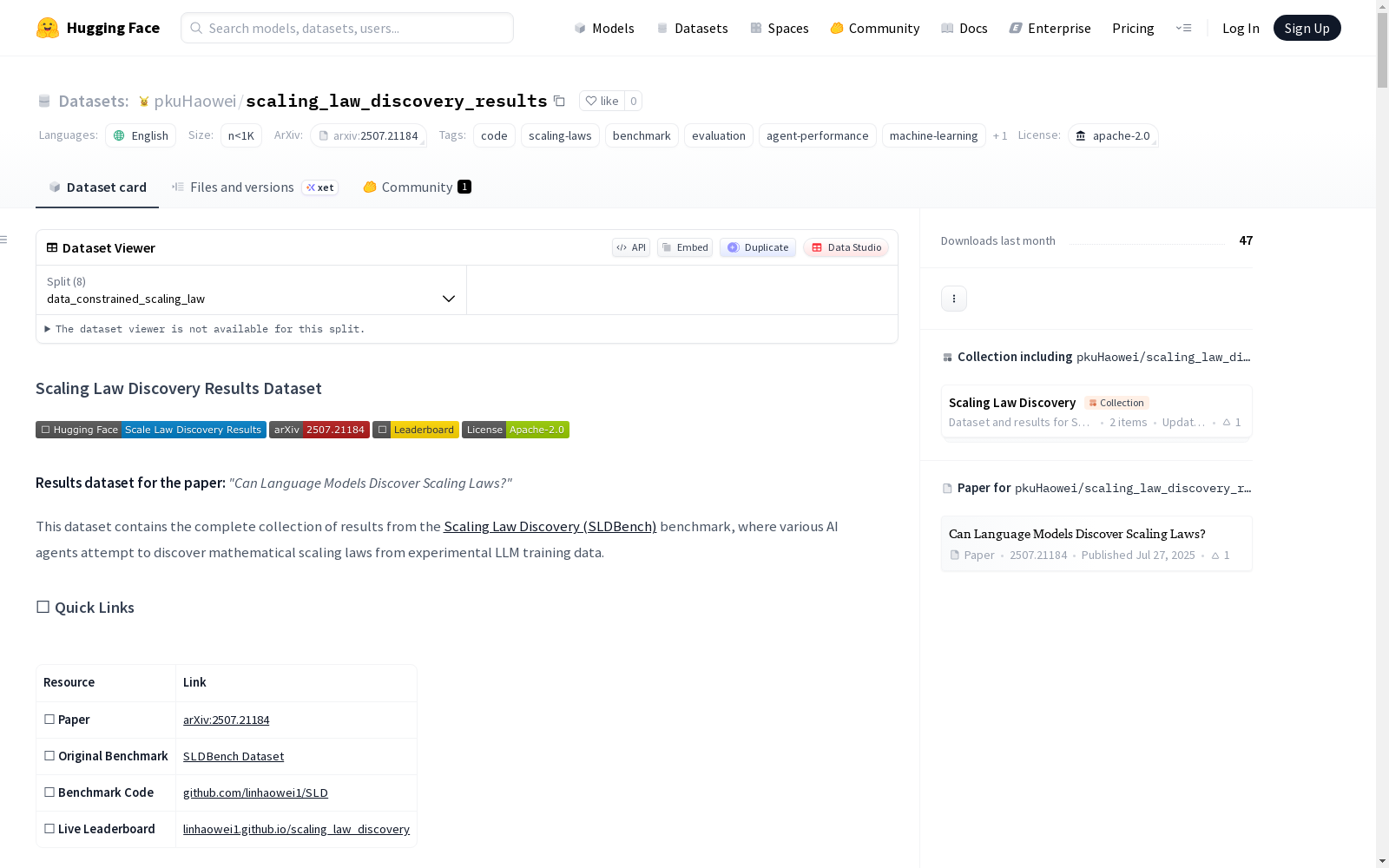Open the Community tab of the dataset
Screen dimensions: 1389x868
coord(417,187)
